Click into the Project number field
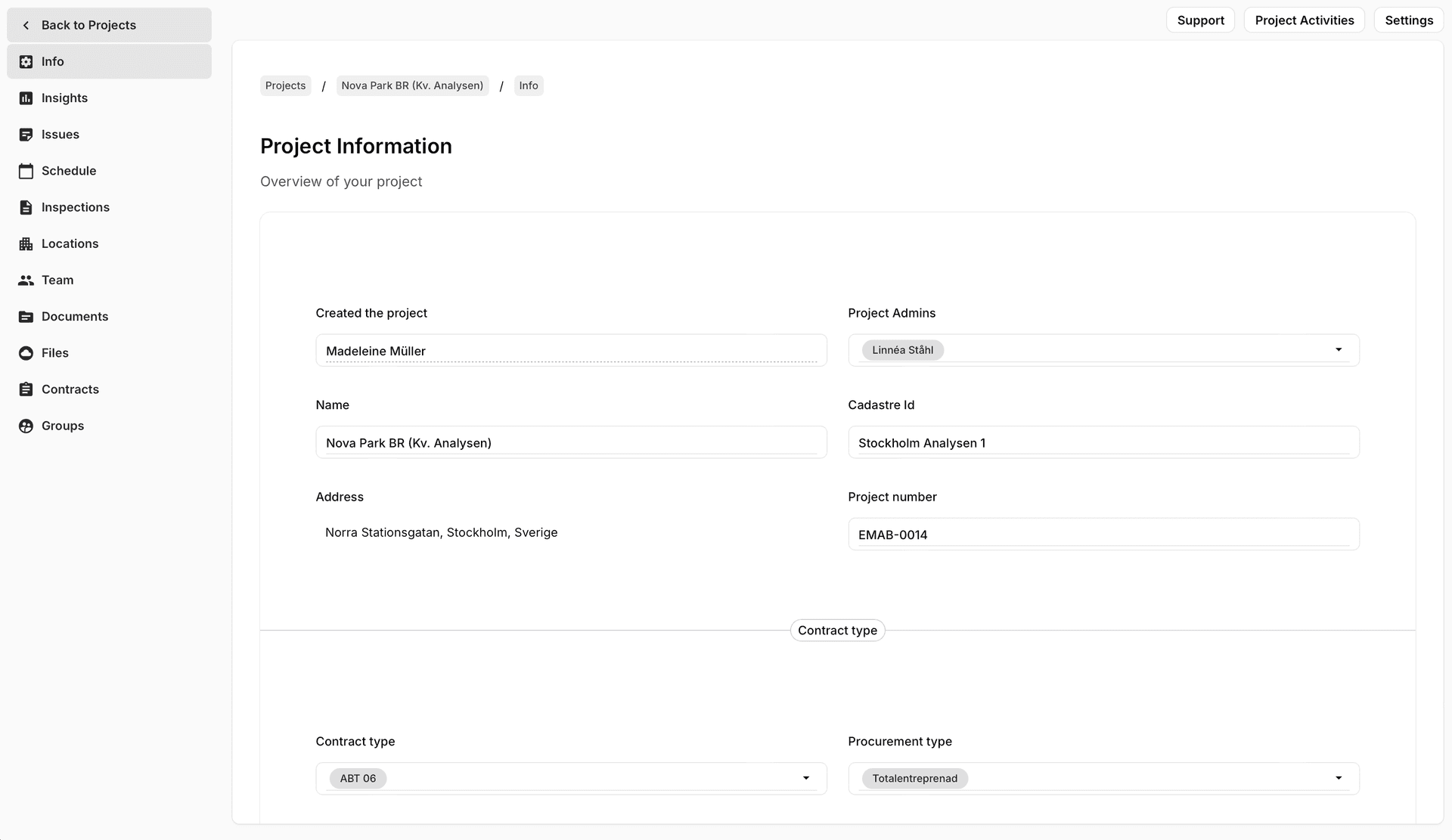Image resolution: width=1452 pixels, height=840 pixels. [x=1103, y=535]
